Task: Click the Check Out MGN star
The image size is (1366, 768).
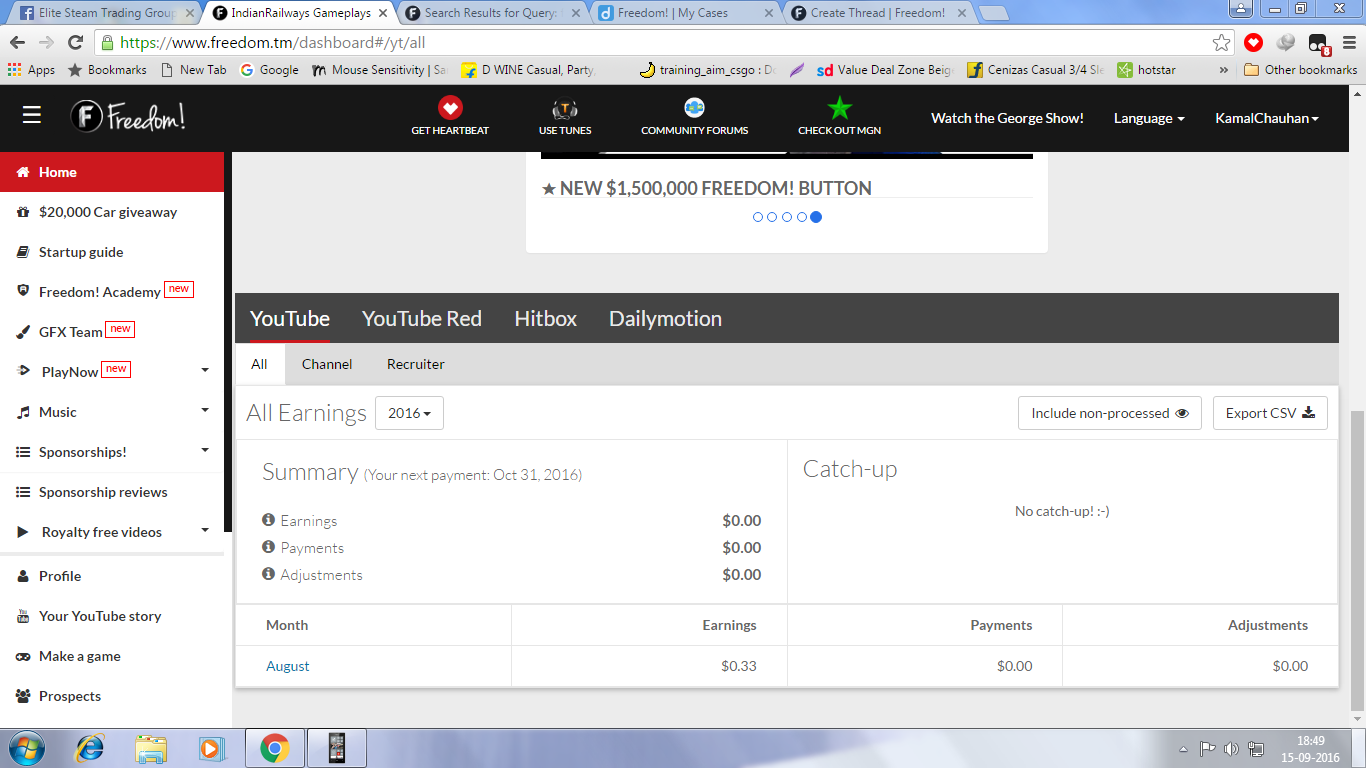Action: (x=839, y=107)
